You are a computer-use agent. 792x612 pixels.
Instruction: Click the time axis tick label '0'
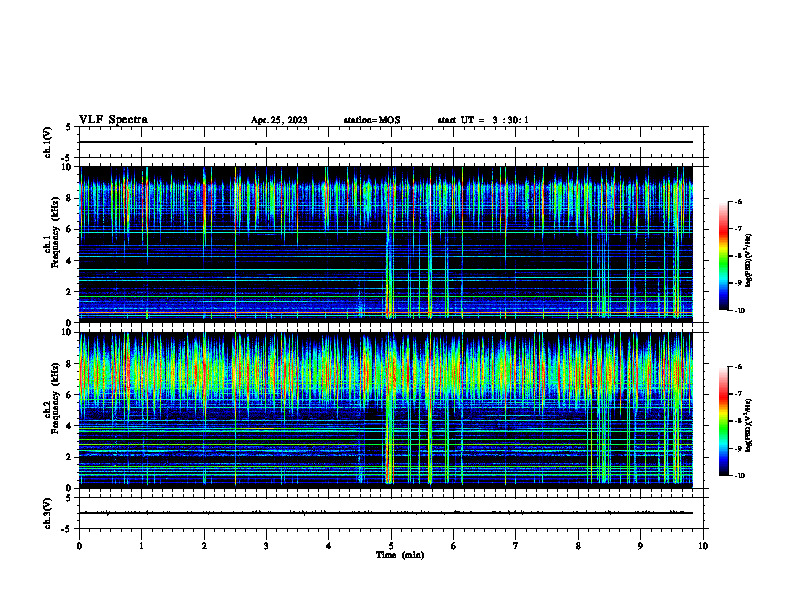coord(79,546)
